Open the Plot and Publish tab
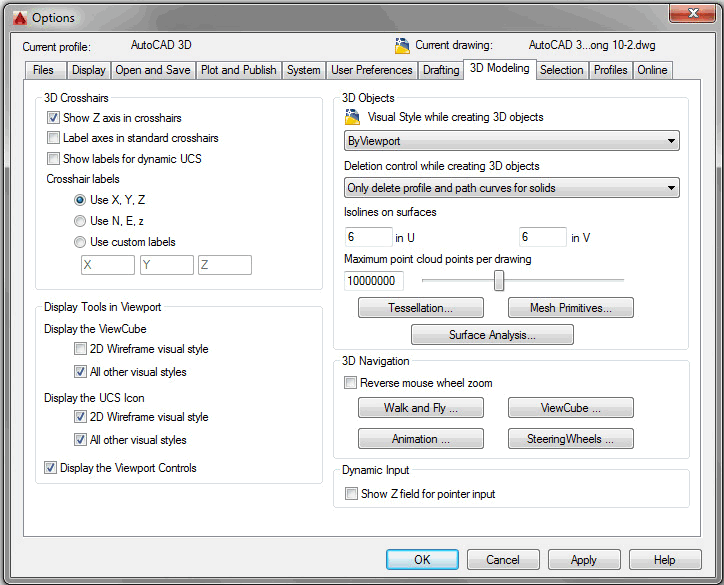The image size is (724, 585). 238,70
